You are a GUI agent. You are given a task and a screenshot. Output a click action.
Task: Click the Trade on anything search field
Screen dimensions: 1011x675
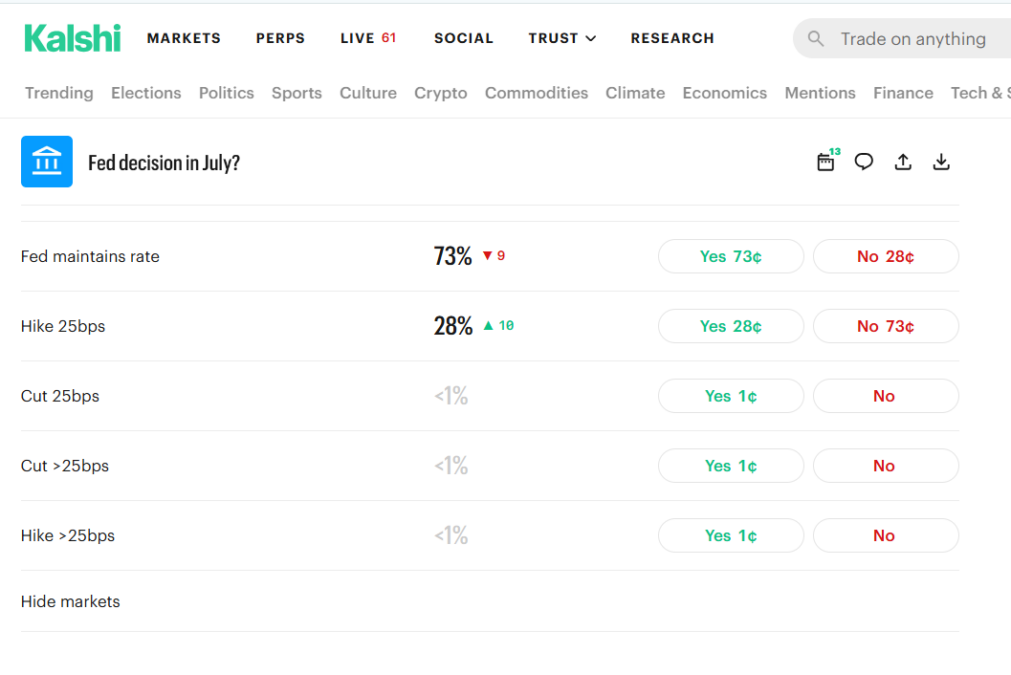(903, 39)
